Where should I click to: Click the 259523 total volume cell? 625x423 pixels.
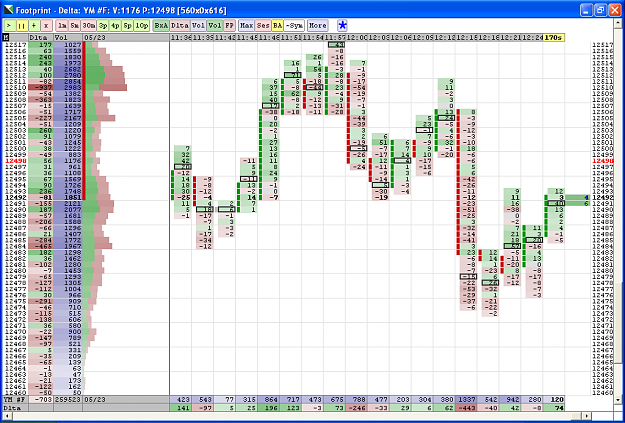coord(67,399)
